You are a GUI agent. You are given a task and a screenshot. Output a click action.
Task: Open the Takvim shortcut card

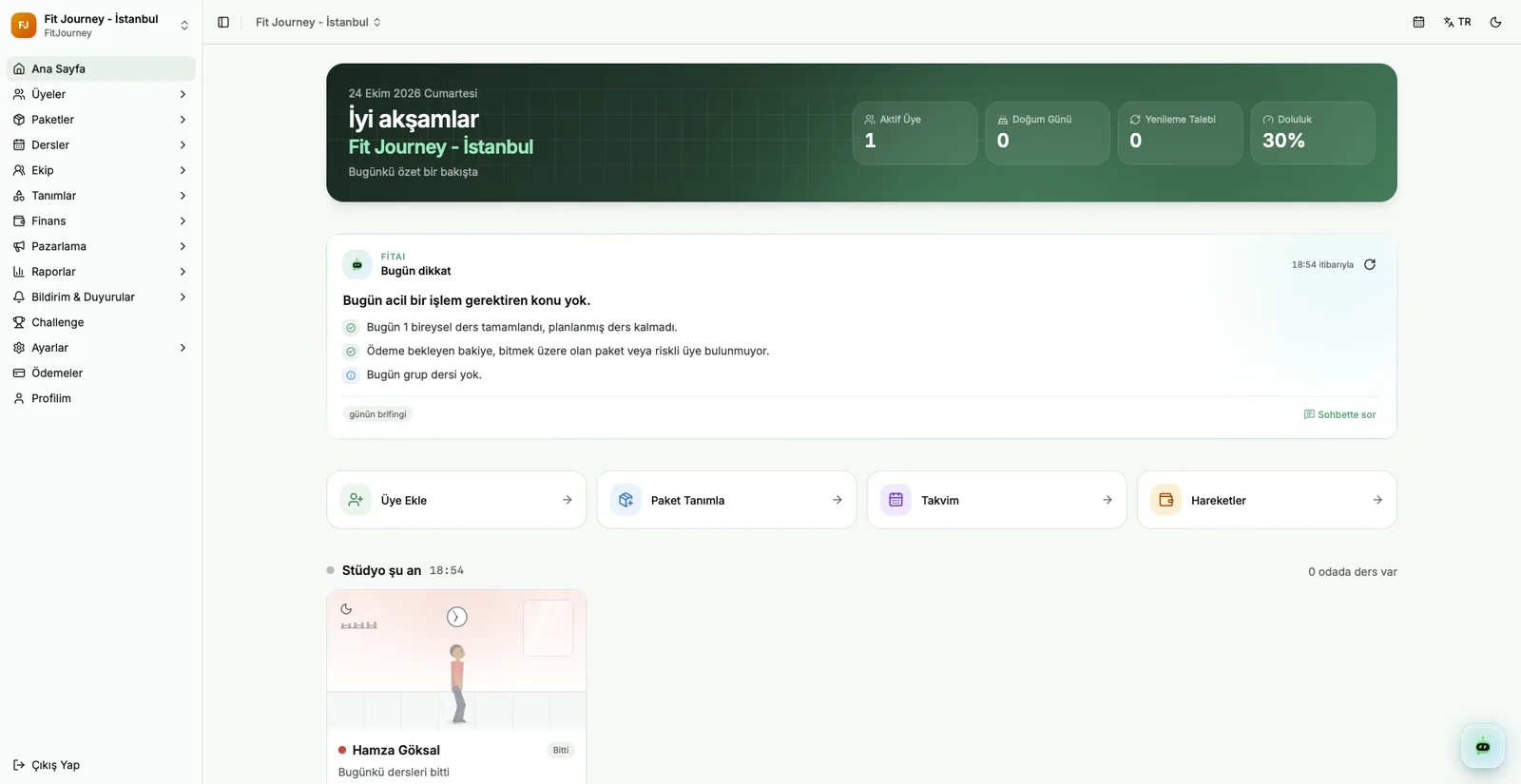tap(996, 500)
